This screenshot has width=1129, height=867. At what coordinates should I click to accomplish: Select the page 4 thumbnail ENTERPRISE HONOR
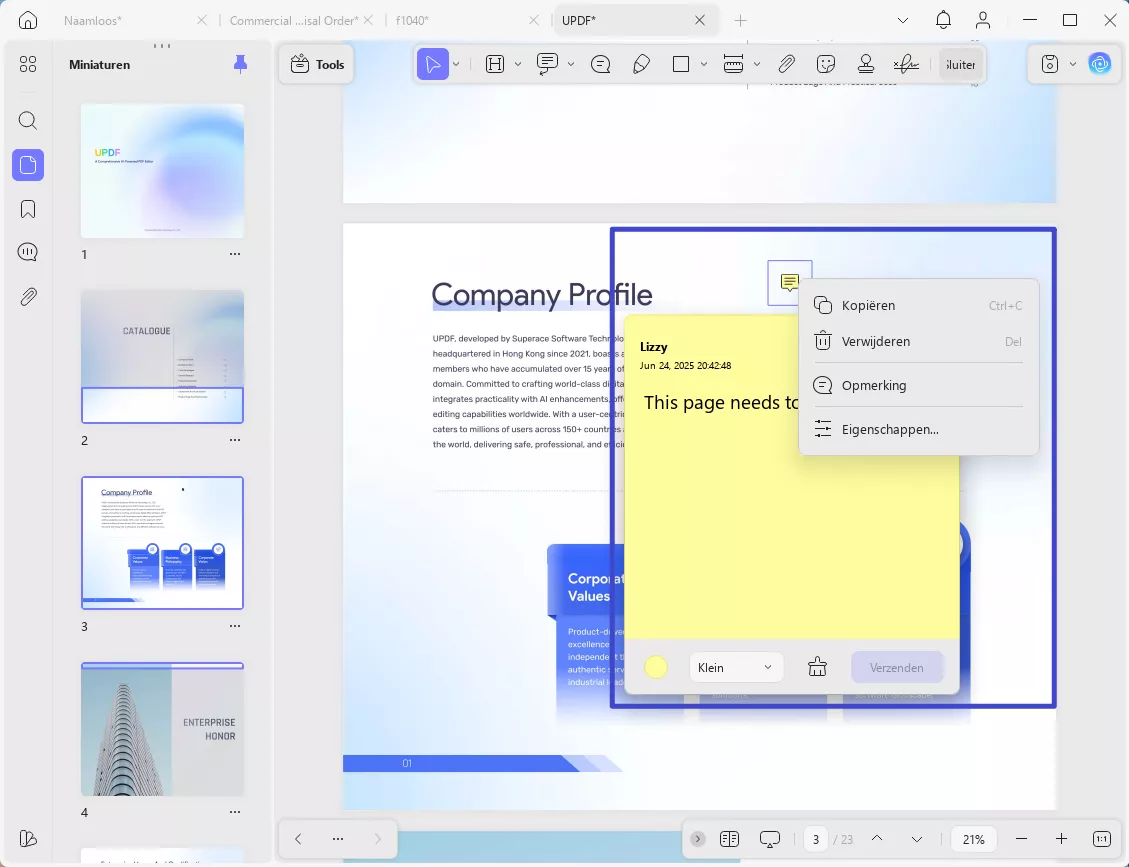click(163, 729)
